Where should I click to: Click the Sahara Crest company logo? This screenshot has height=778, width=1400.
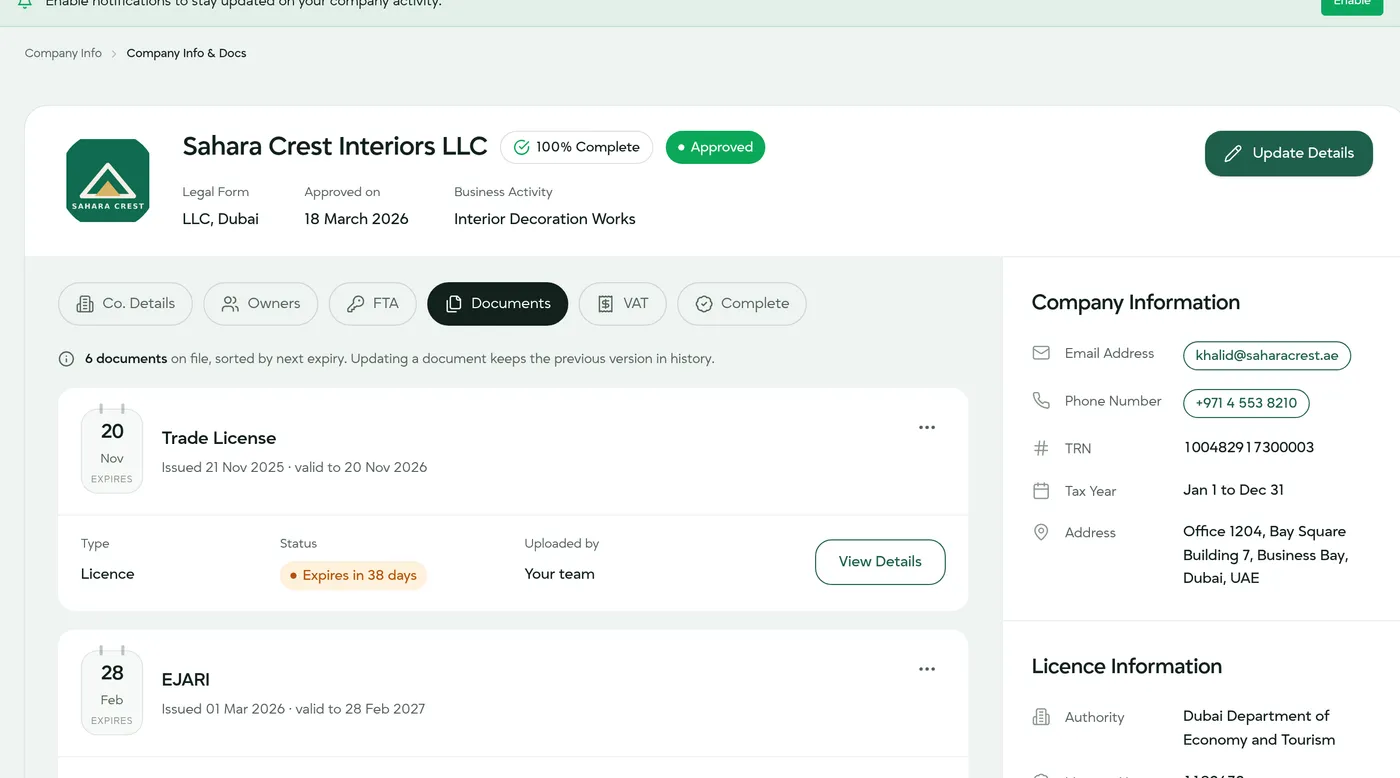coord(108,180)
